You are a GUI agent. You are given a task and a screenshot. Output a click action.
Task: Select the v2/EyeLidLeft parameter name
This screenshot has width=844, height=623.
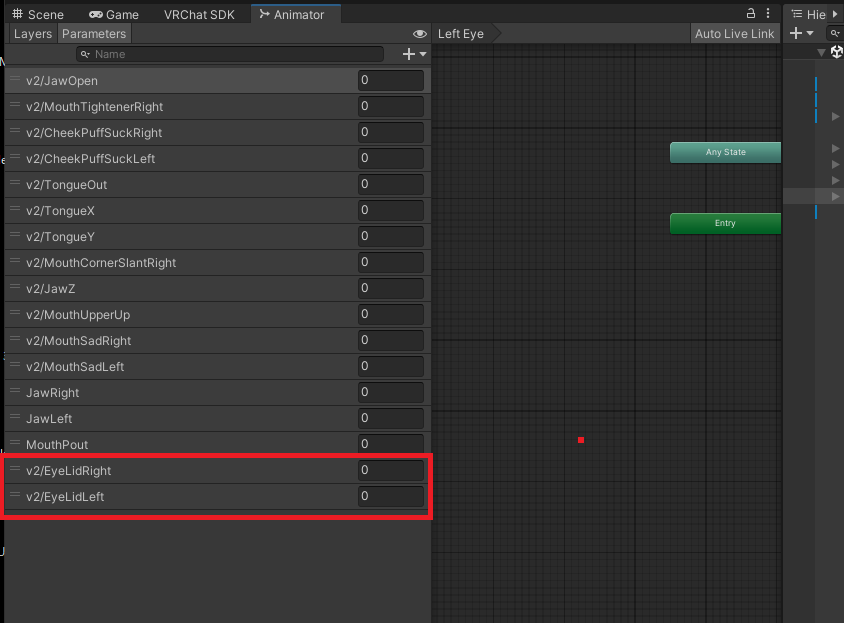(x=65, y=496)
